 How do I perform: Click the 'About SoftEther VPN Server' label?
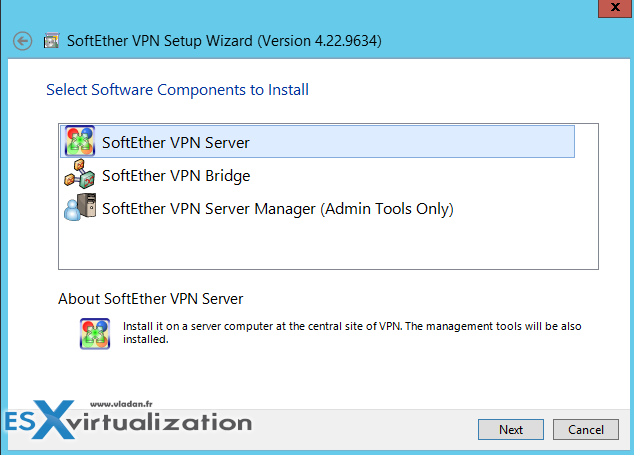(150, 299)
